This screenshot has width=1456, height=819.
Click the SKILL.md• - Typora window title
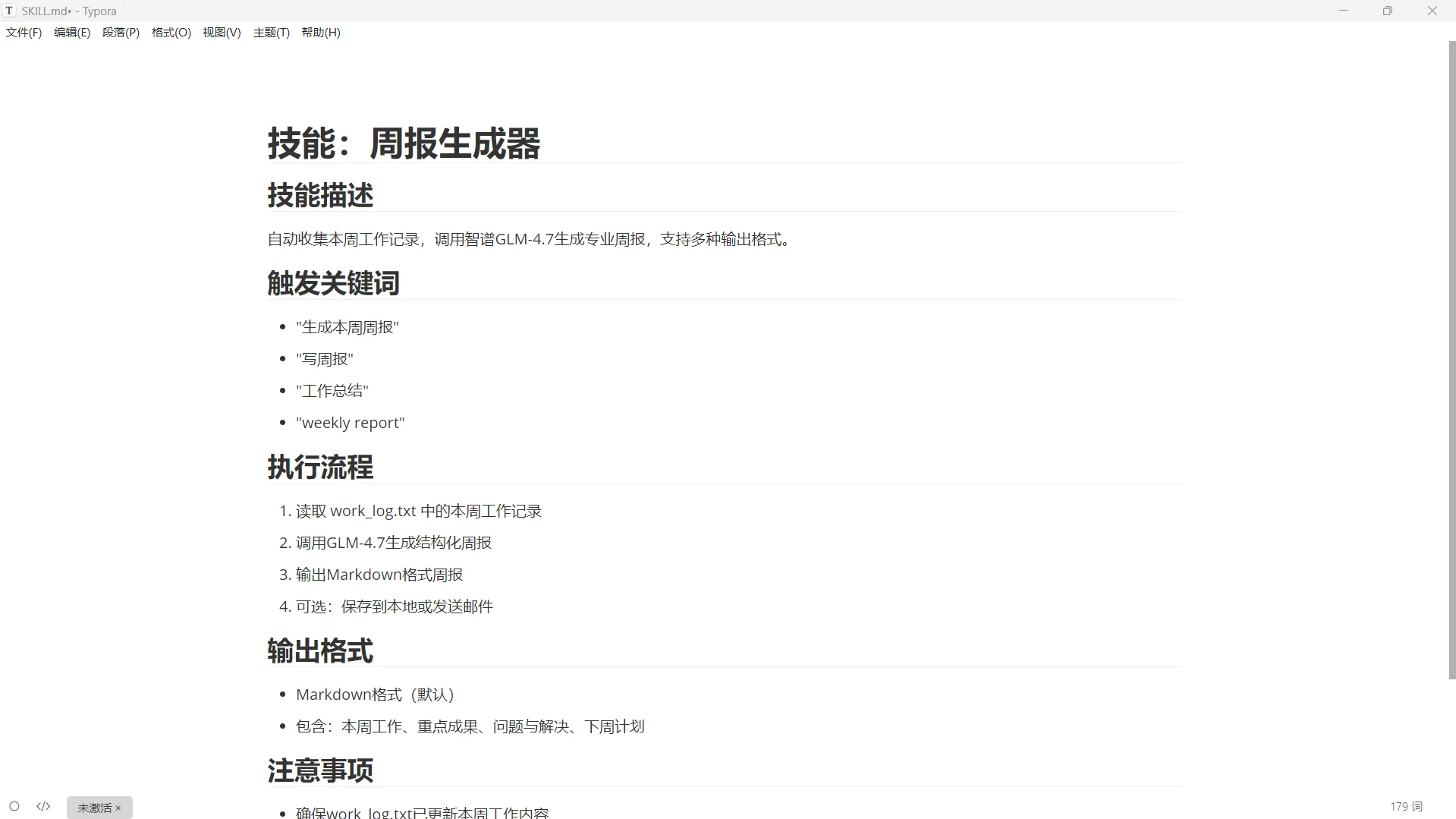tap(69, 11)
